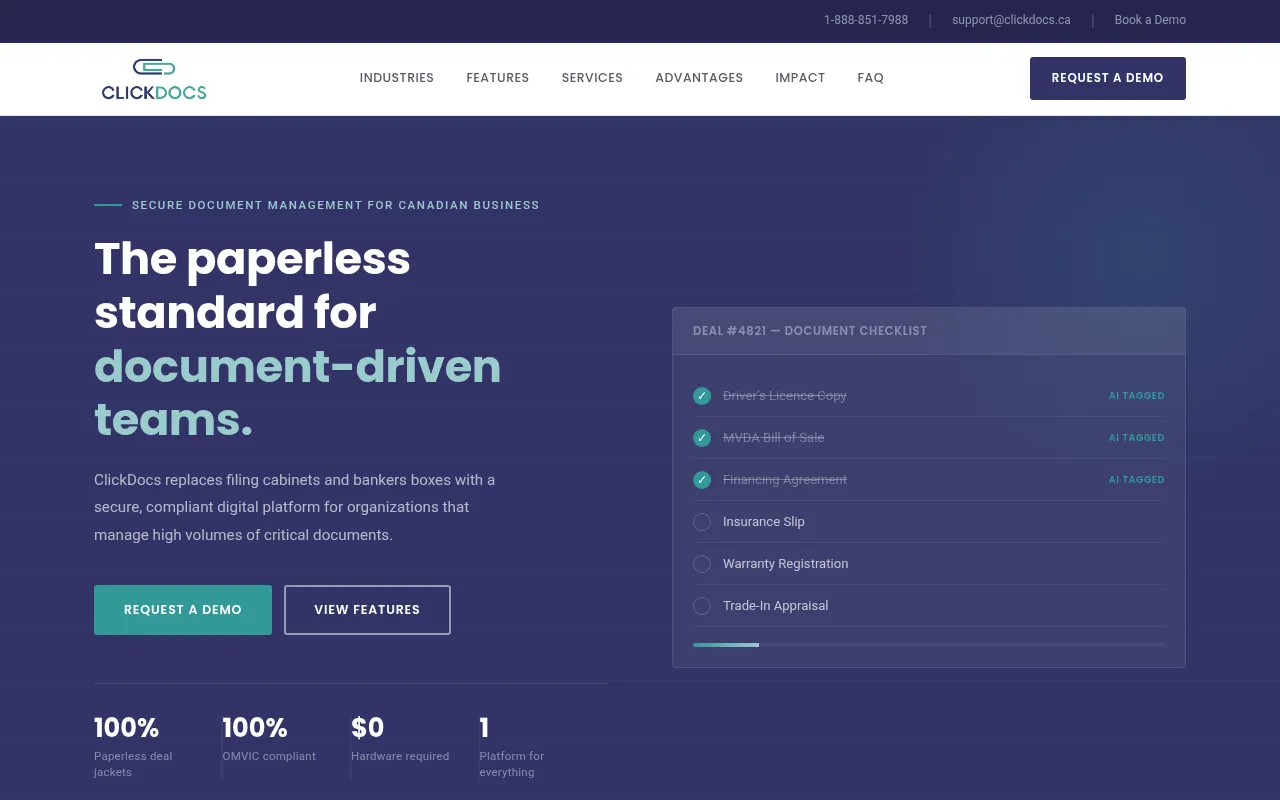The height and width of the screenshot is (800, 1280).
Task: Click the checklist progress bar
Action: click(928, 645)
